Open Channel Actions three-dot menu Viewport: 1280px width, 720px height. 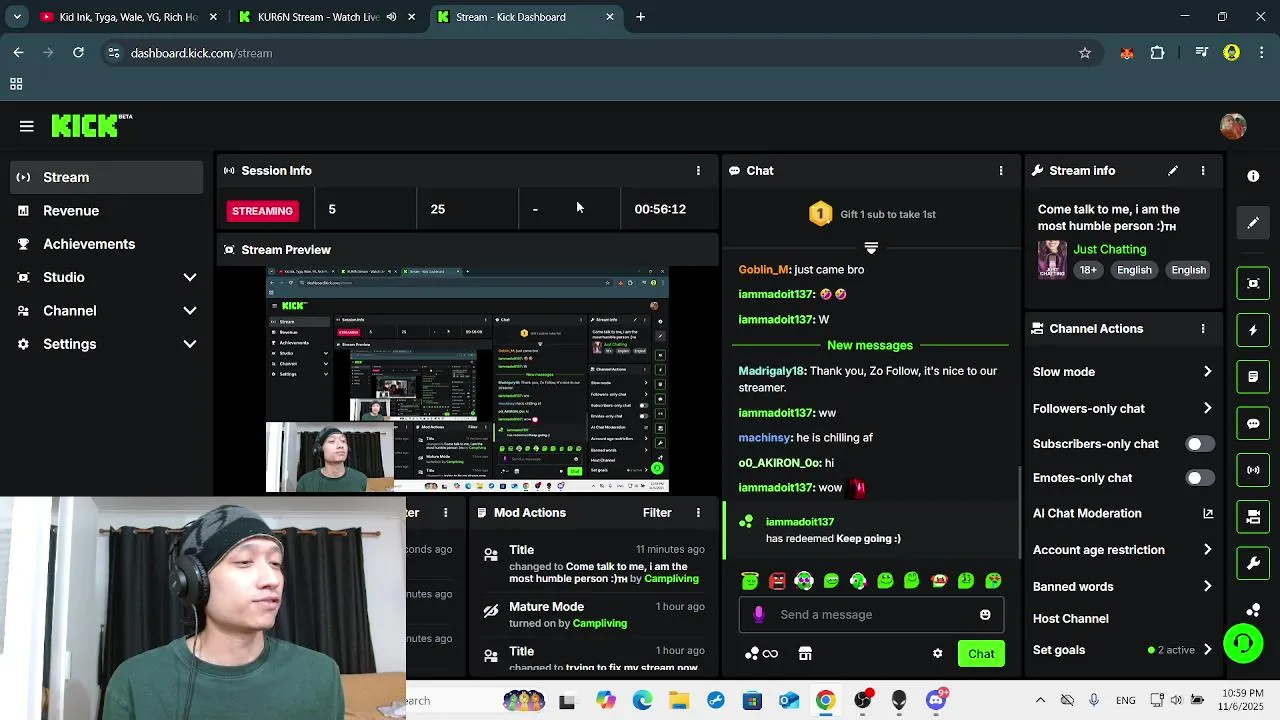1203,329
